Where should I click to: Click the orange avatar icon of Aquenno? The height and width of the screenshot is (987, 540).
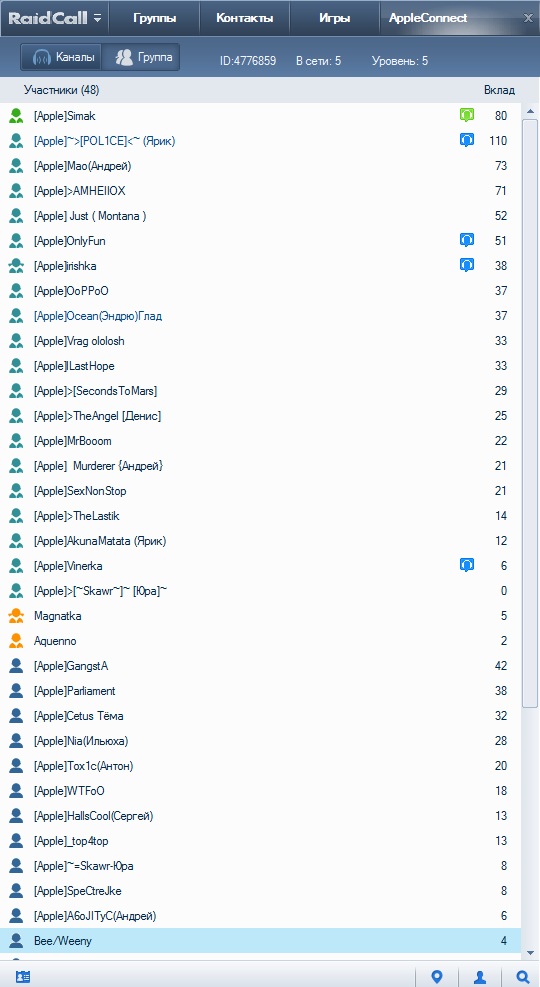coord(16,641)
